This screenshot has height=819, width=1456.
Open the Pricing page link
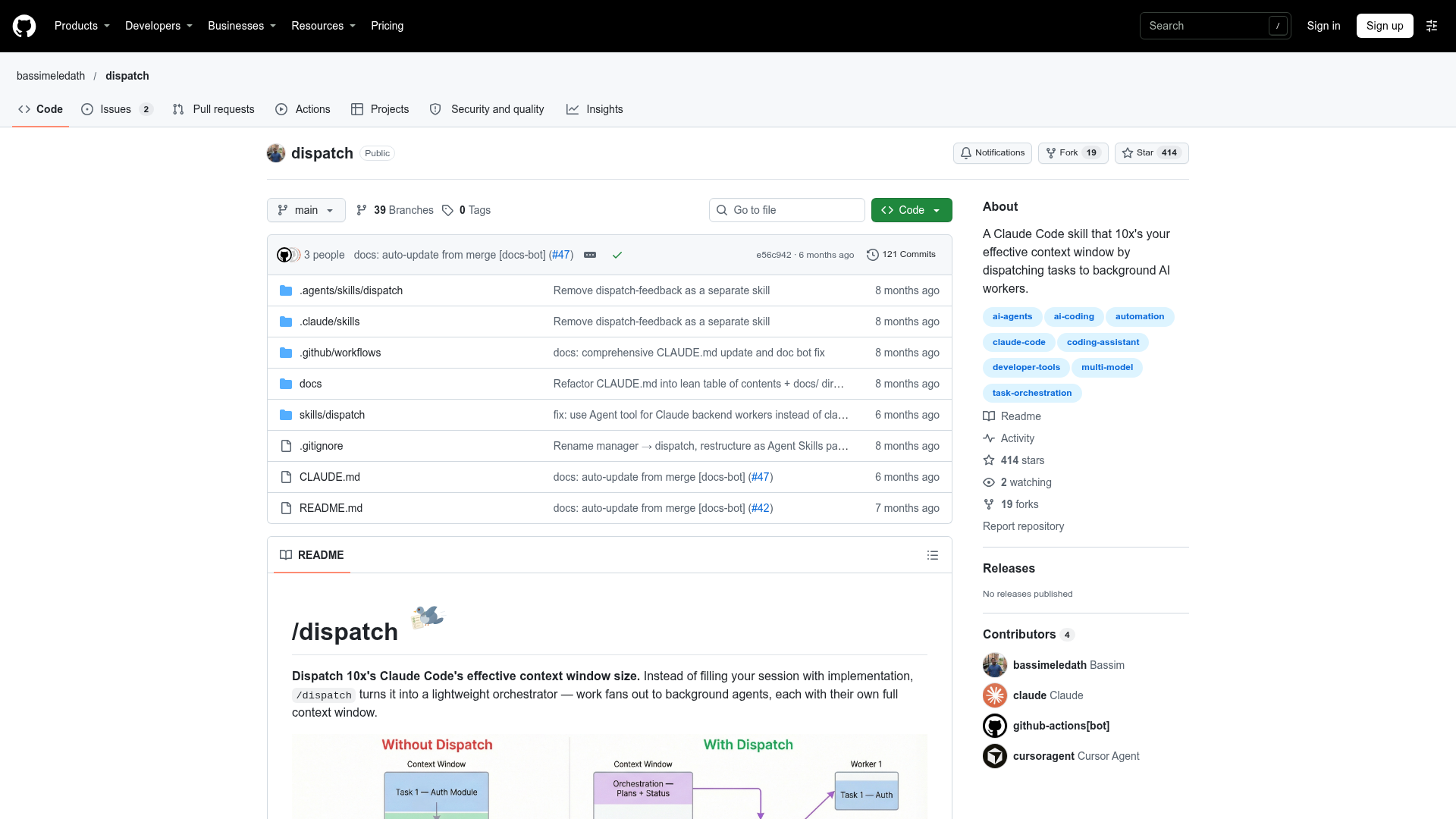tap(388, 26)
